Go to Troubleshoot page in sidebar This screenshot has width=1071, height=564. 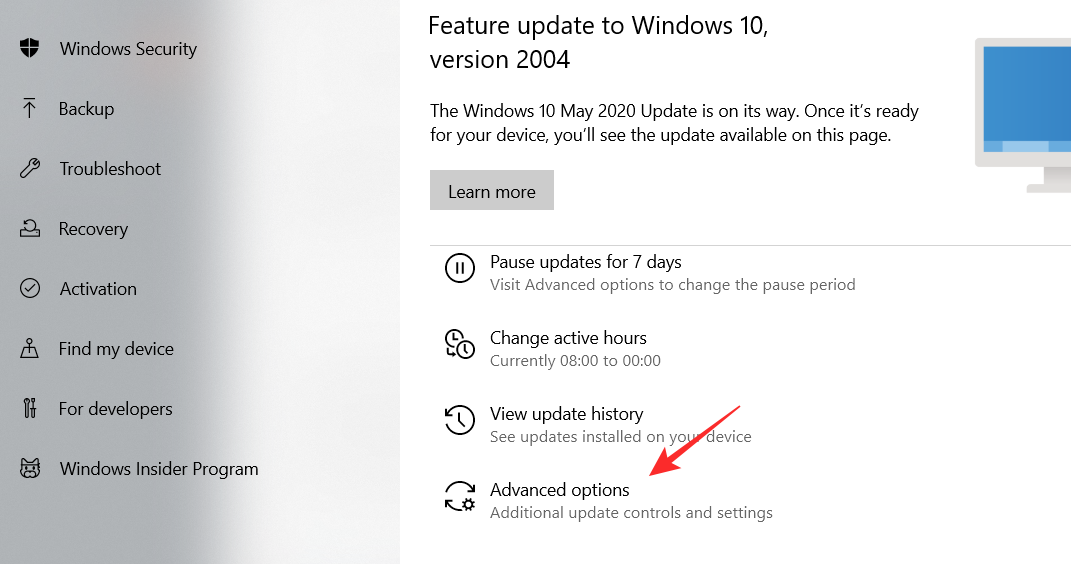110,169
